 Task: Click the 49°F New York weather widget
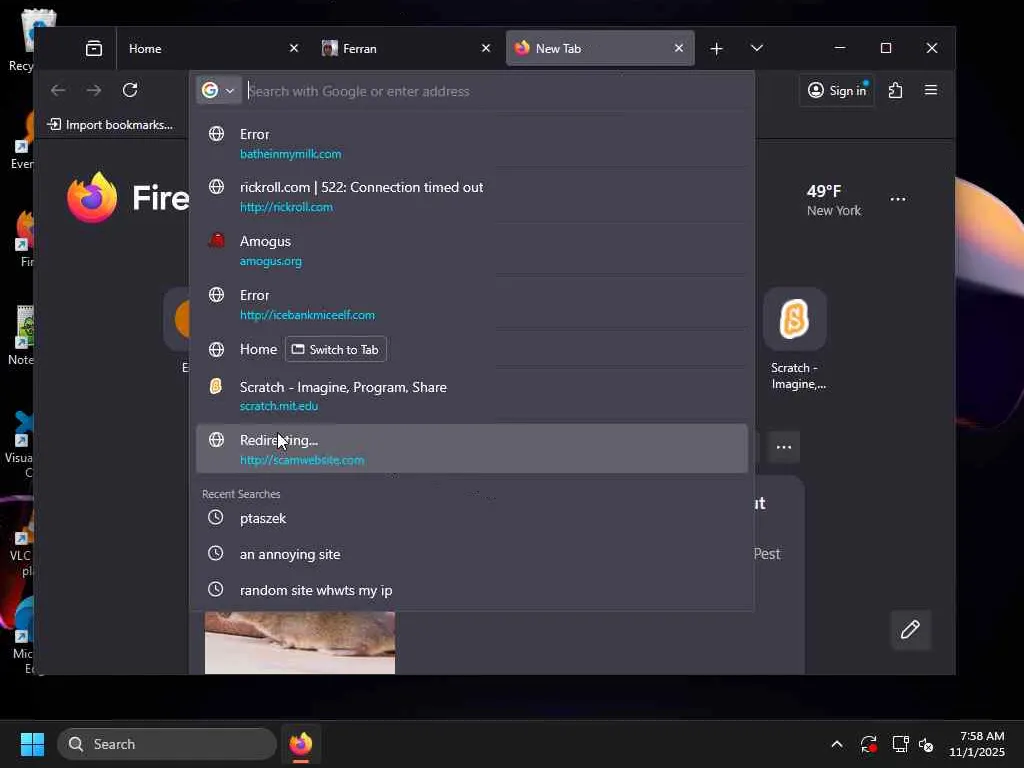coord(834,200)
